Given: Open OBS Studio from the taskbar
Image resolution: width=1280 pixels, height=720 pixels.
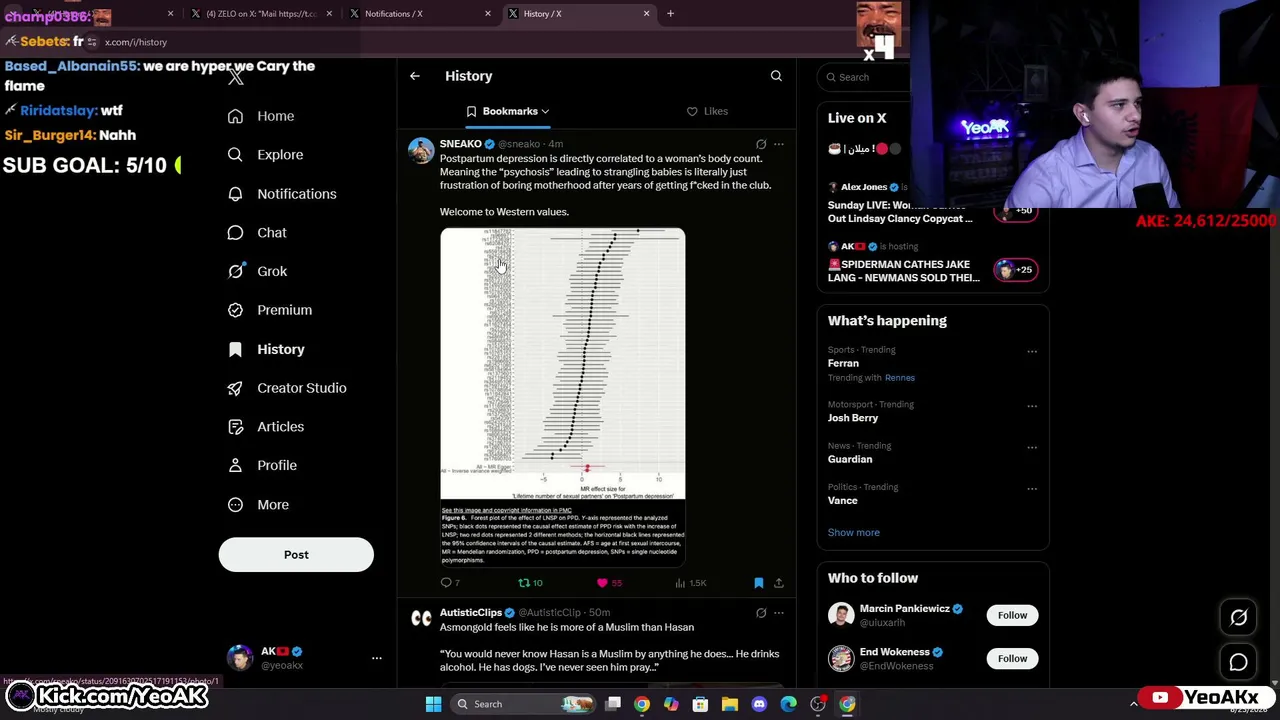Looking at the screenshot, I should tap(818, 704).
